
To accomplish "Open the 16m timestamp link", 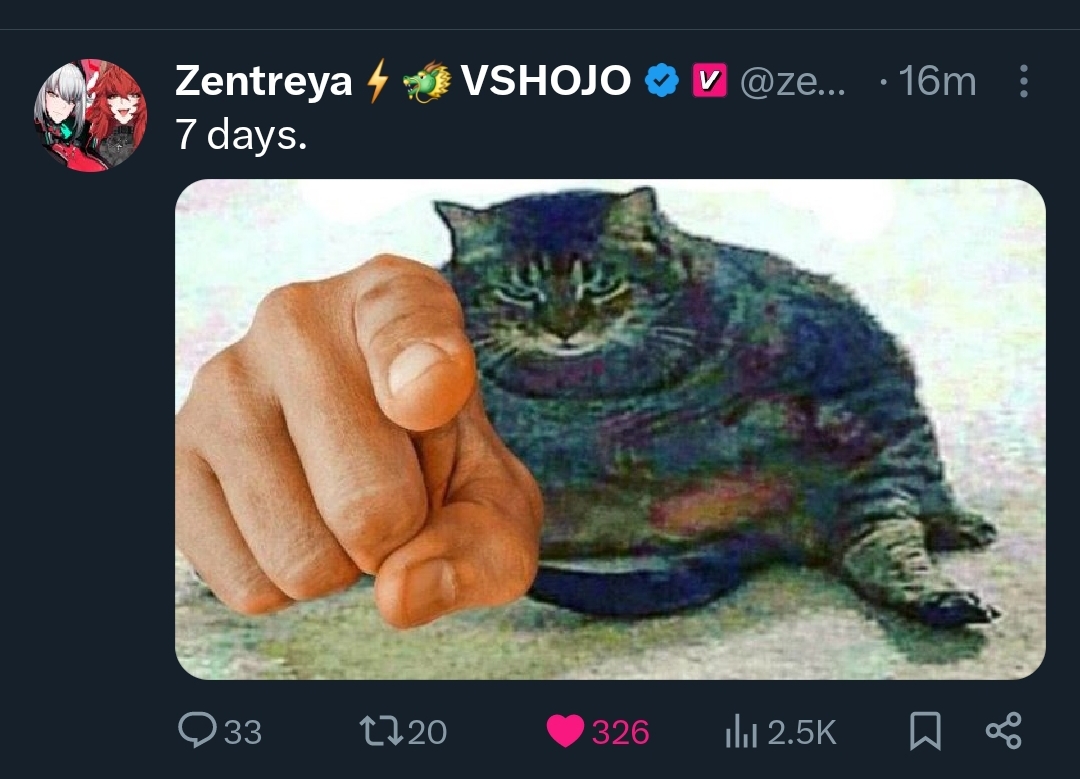I will pyautogui.click(x=937, y=81).
